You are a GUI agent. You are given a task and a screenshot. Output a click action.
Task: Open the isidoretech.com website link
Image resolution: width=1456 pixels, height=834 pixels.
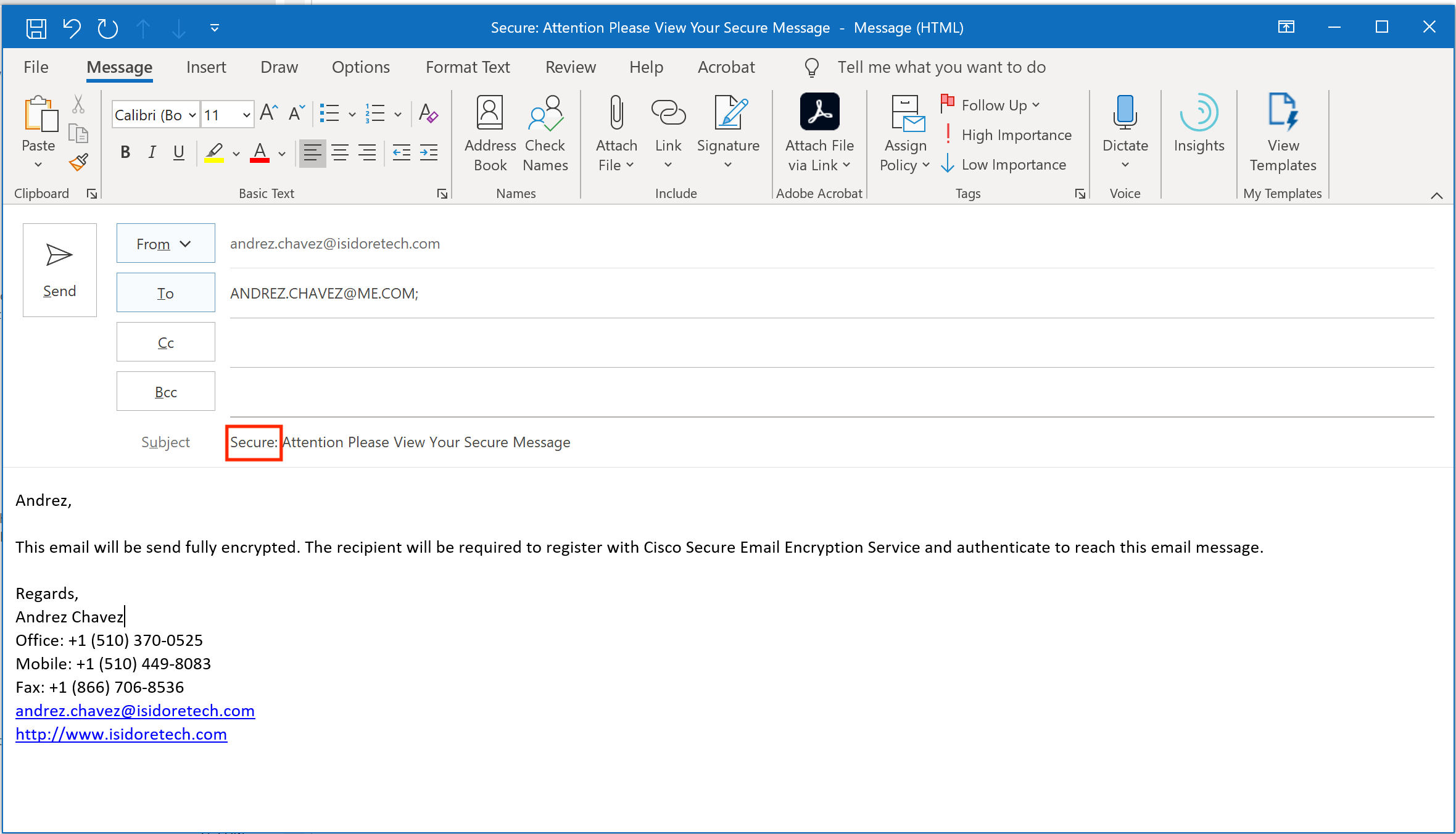tap(121, 734)
